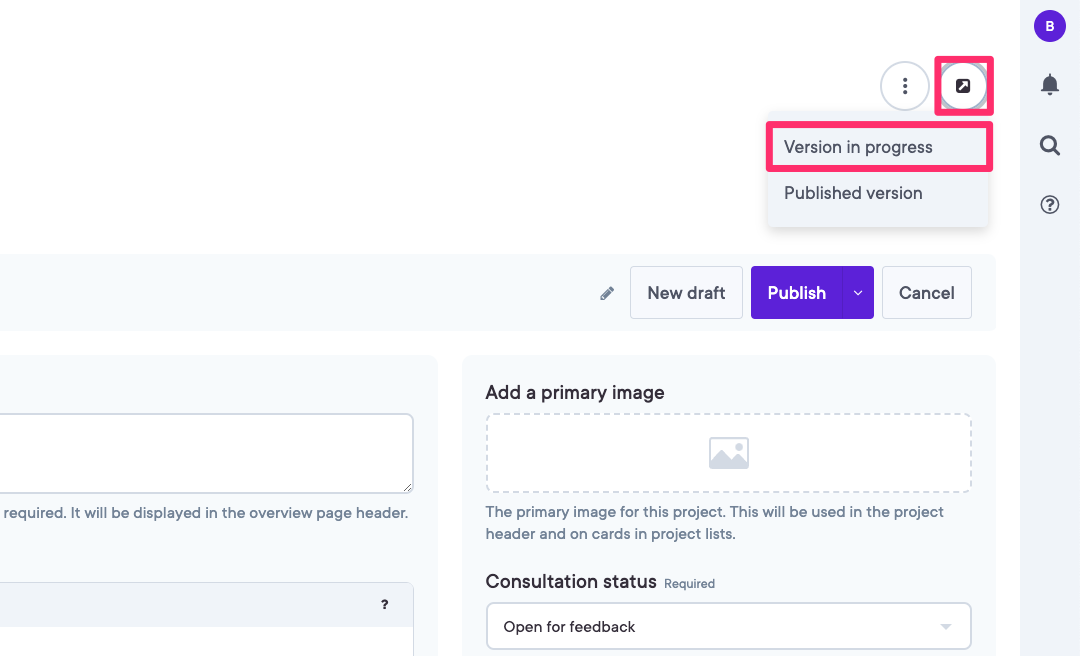This screenshot has height=656, width=1080.
Task: Click the caret in Open for feedback field
Action: pyautogui.click(x=946, y=627)
